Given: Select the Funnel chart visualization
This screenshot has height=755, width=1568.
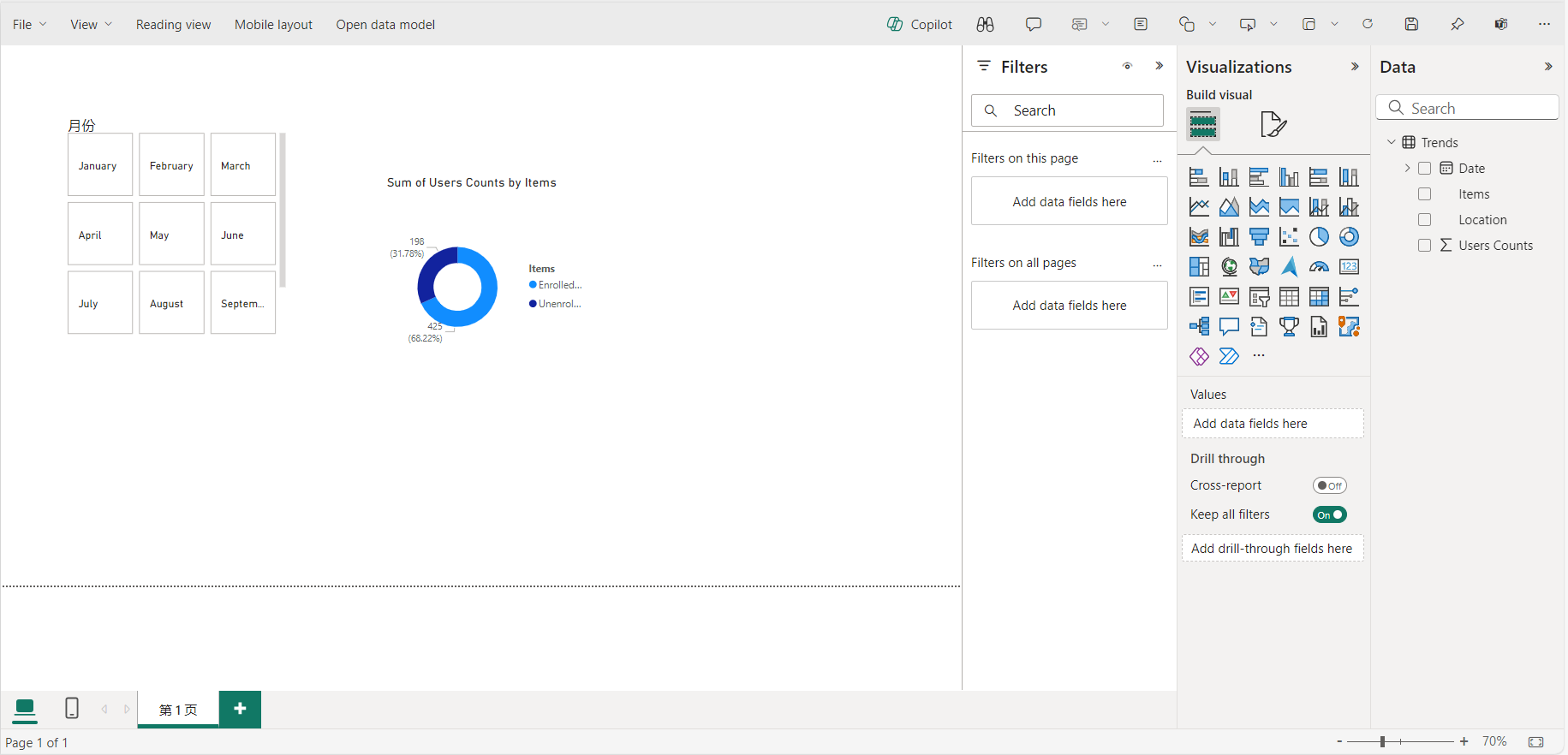Looking at the screenshot, I should click(1259, 237).
